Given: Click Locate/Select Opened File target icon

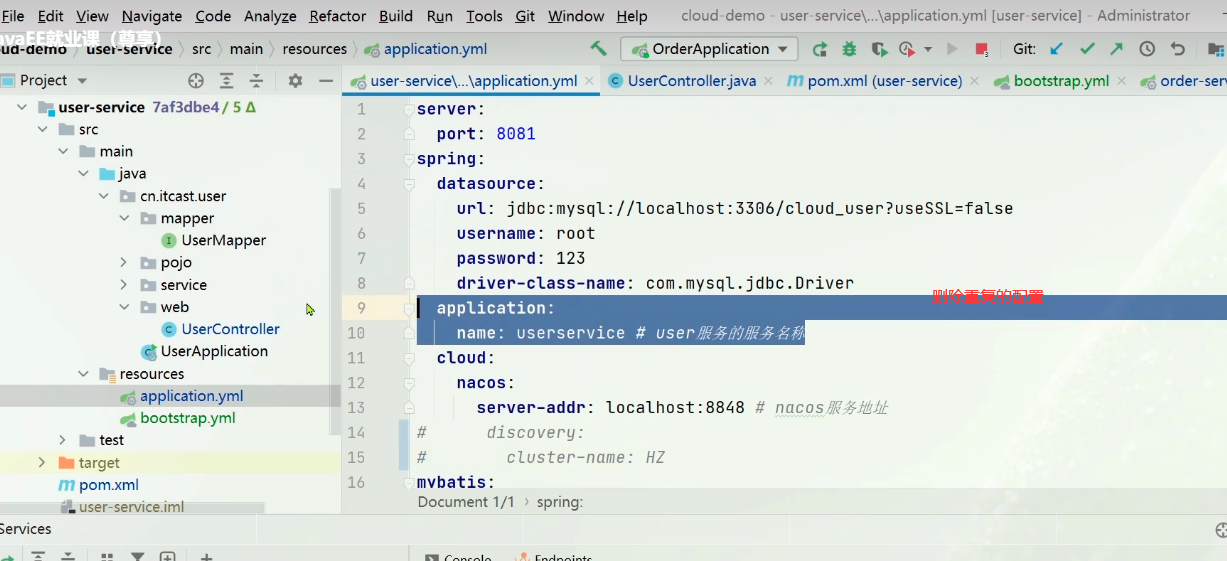Looking at the screenshot, I should click(x=196, y=81).
